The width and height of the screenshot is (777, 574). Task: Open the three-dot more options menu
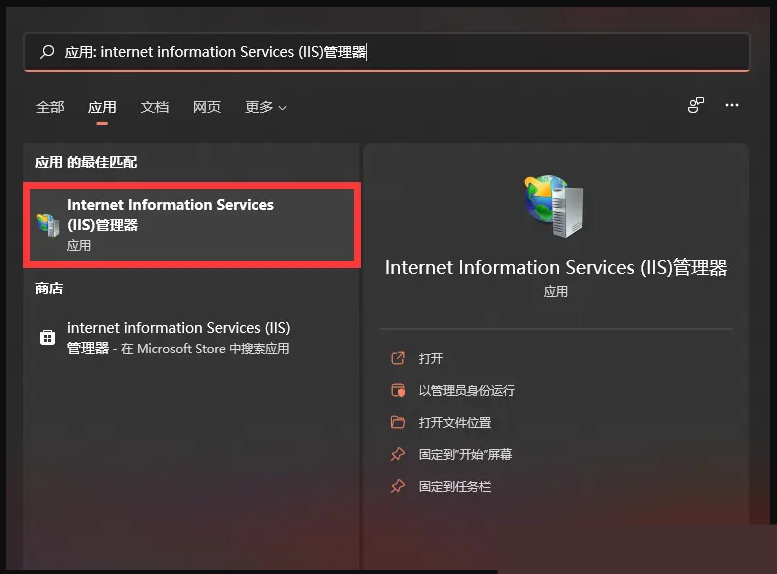tap(732, 105)
